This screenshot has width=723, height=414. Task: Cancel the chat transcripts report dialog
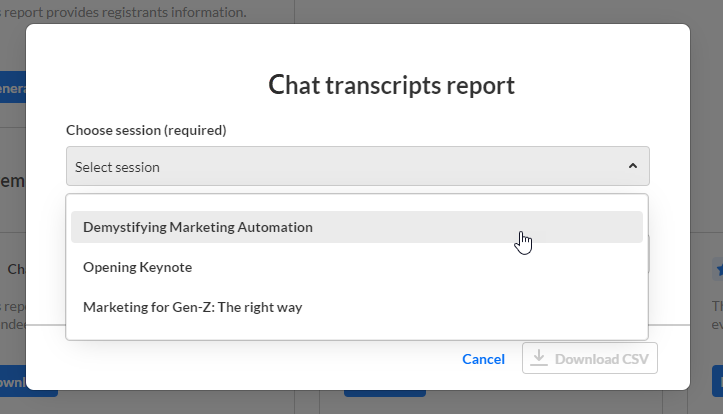click(483, 359)
